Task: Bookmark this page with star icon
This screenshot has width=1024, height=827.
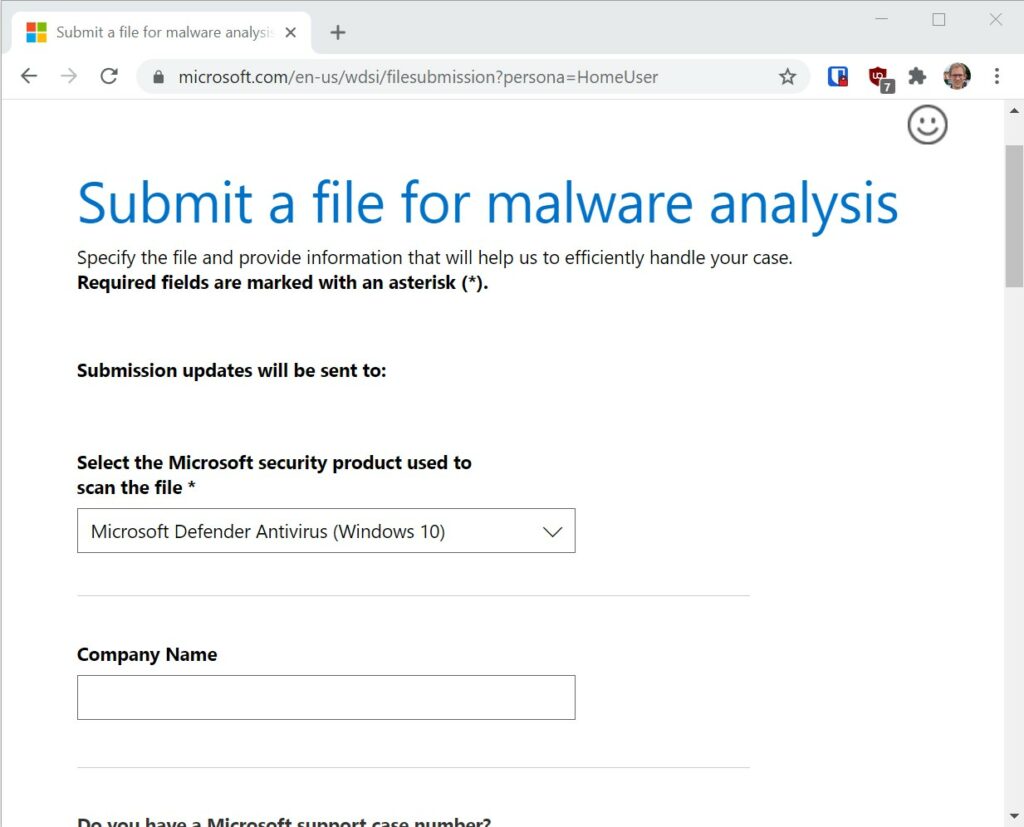Action: point(787,77)
